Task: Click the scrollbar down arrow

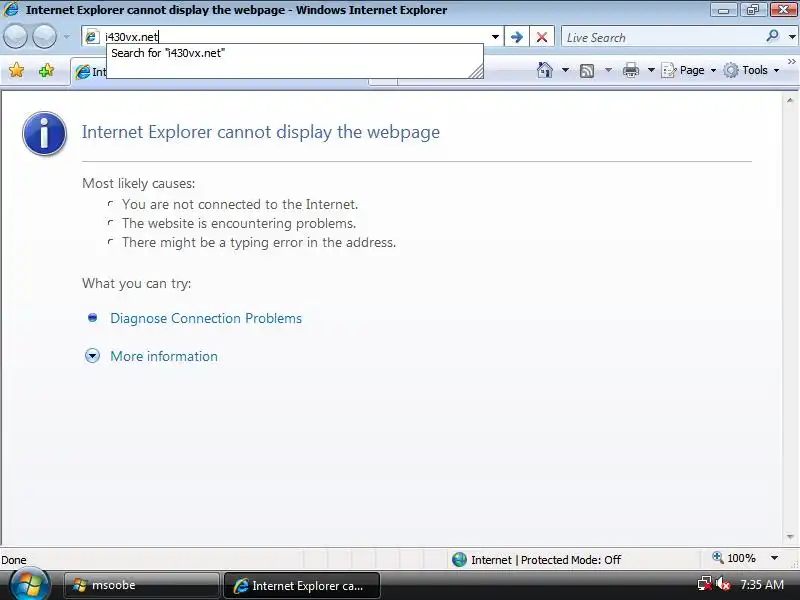Action: [790, 537]
